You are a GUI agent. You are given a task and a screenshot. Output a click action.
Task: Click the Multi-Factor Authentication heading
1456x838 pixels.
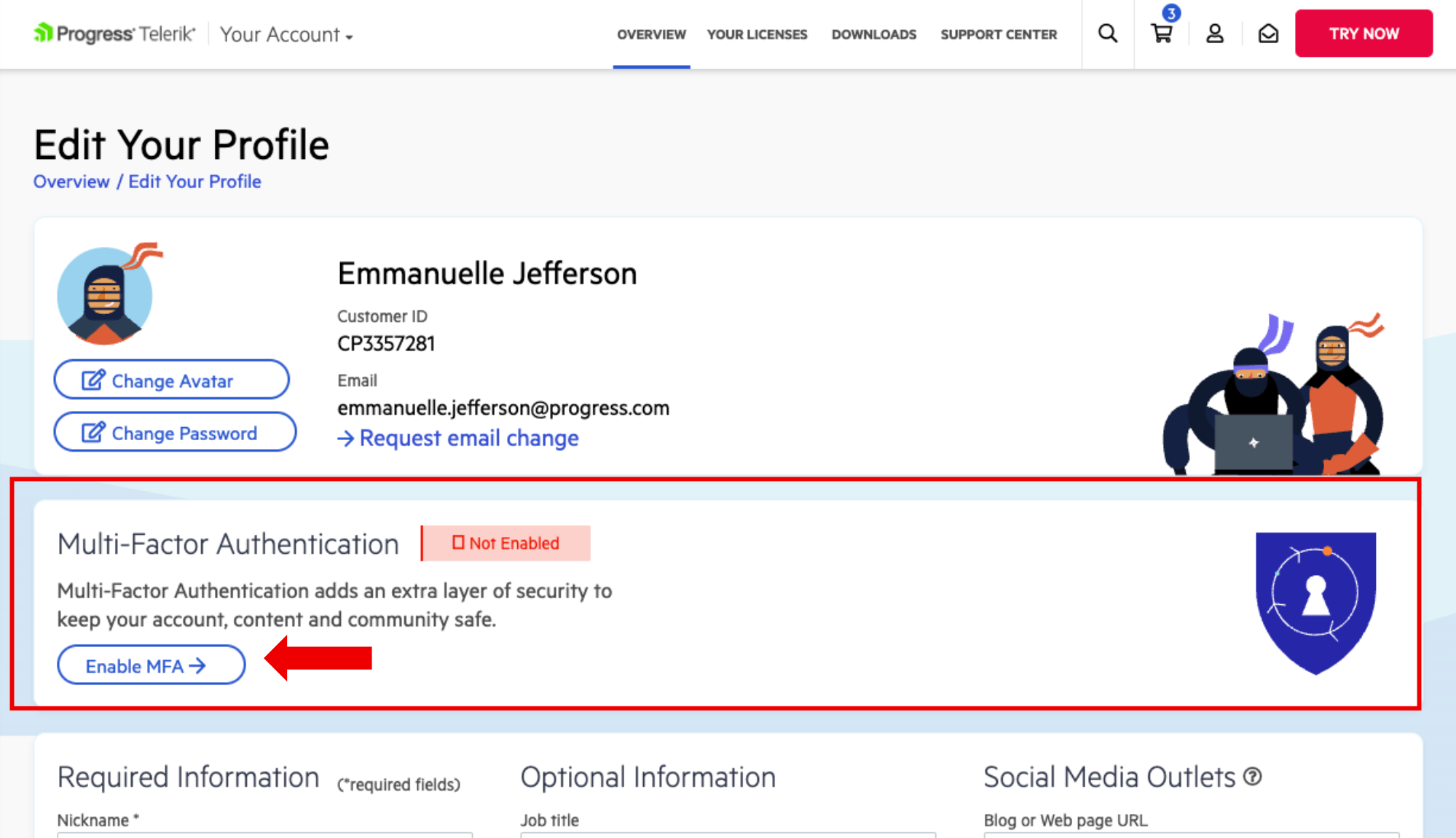pos(228,544)
